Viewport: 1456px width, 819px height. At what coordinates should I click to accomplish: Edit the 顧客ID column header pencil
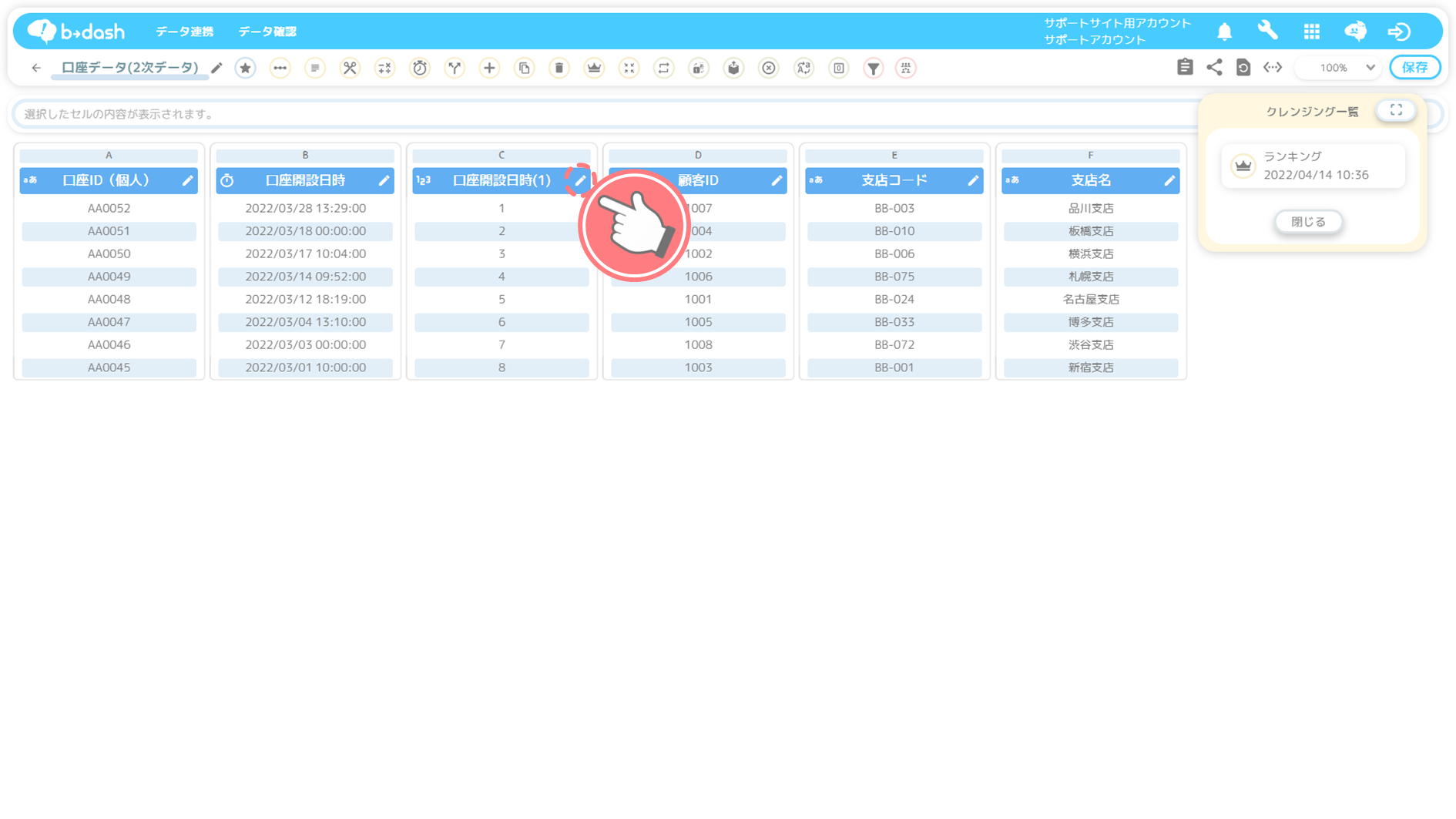click(x=777, y=180)
